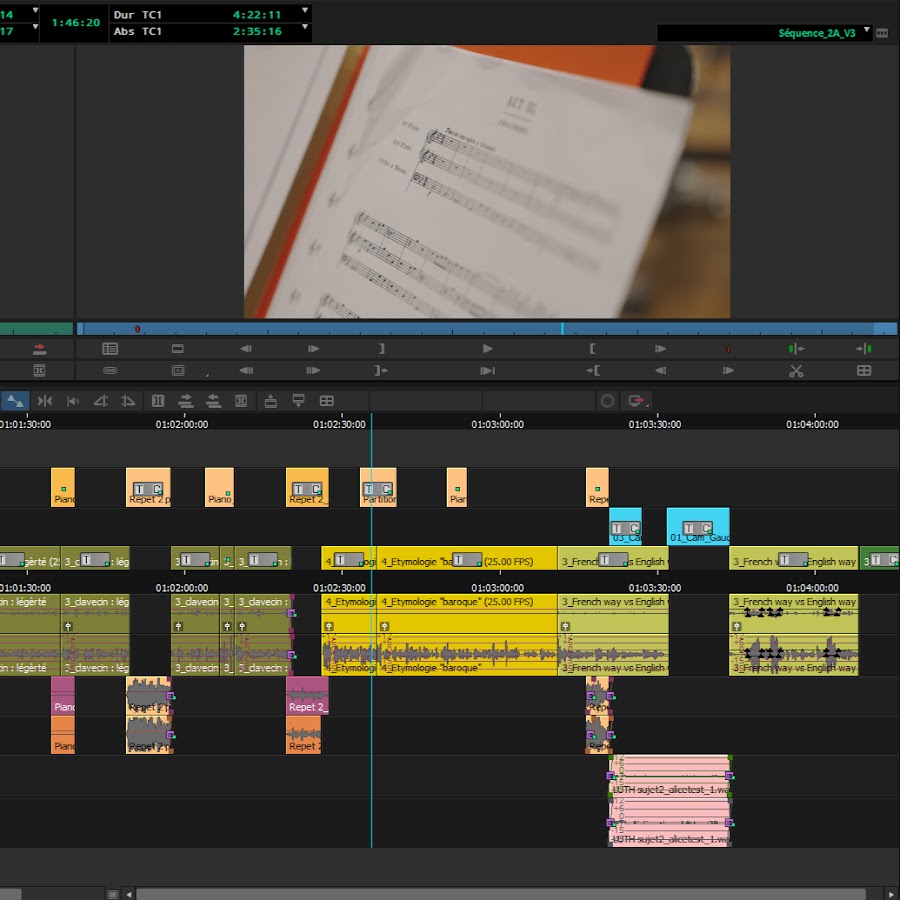900x900 pixels.
Task: Toggle the circle button in the timeline toolbar
Action: 607,401
